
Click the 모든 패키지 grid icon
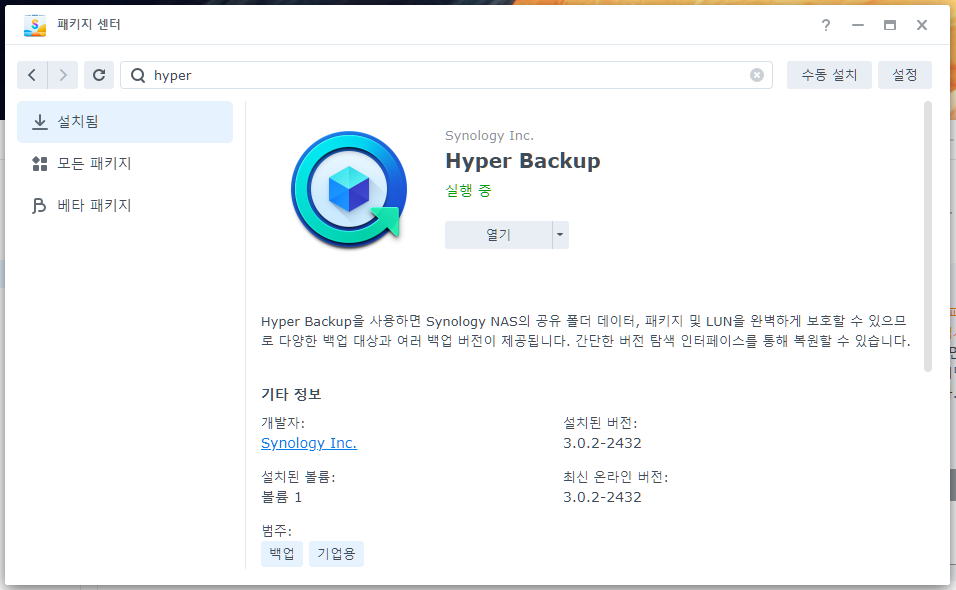click(x=40, y=163)
